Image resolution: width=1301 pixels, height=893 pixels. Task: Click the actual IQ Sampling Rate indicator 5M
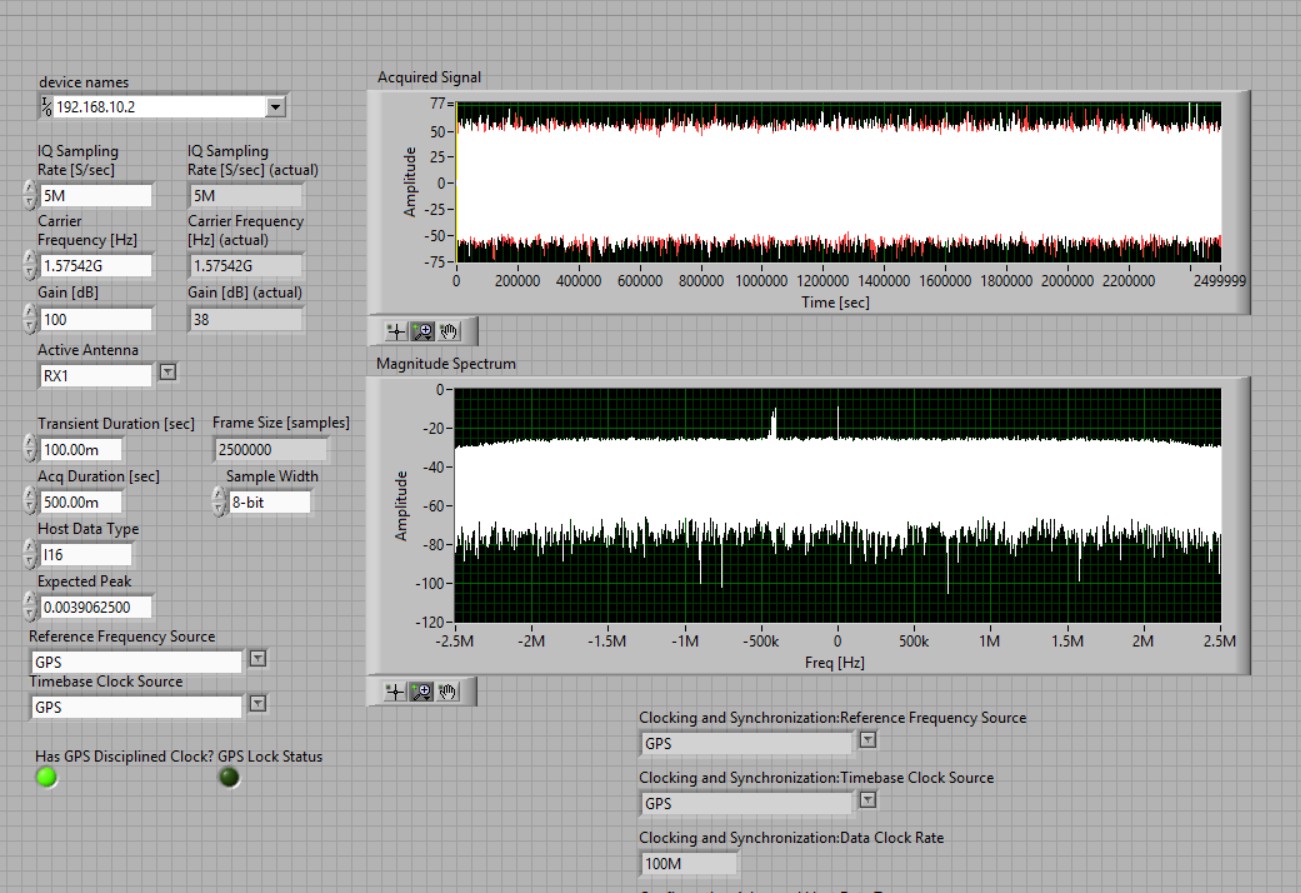coord(246,195)
